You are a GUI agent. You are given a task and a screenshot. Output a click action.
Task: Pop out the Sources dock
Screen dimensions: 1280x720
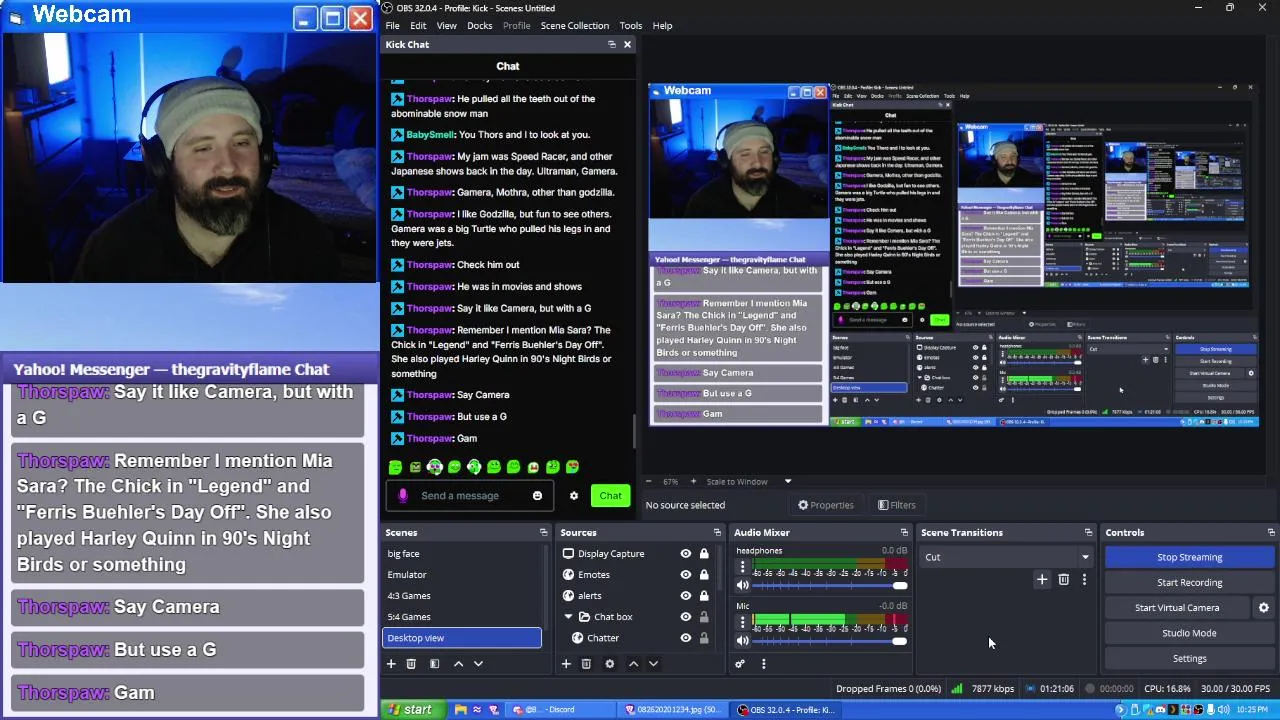(717, 533)
